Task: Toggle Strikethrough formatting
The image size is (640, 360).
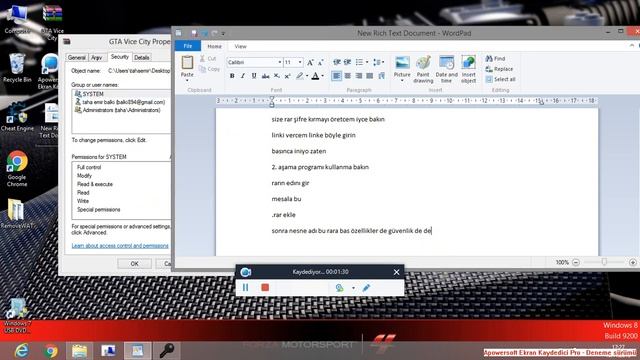Action: coord(265,76)
